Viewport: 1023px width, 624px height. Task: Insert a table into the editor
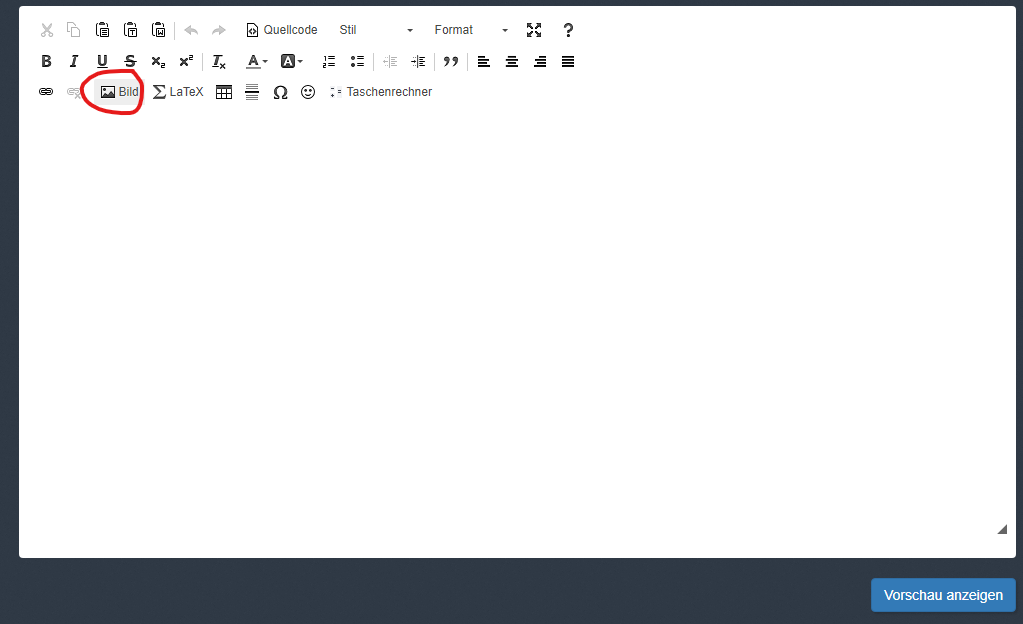click(224, 92)
